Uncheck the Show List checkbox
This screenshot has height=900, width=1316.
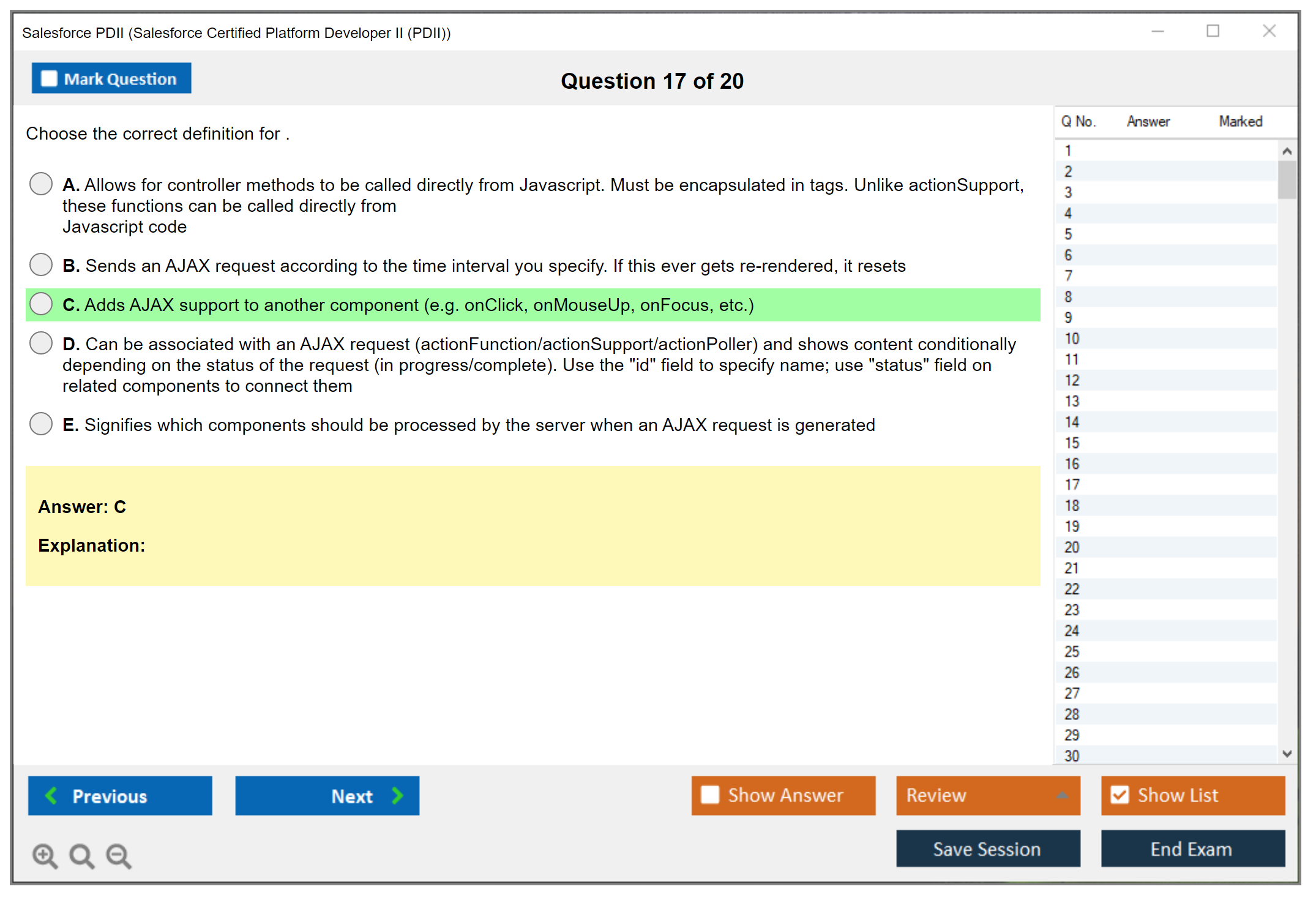[1120, 795]
